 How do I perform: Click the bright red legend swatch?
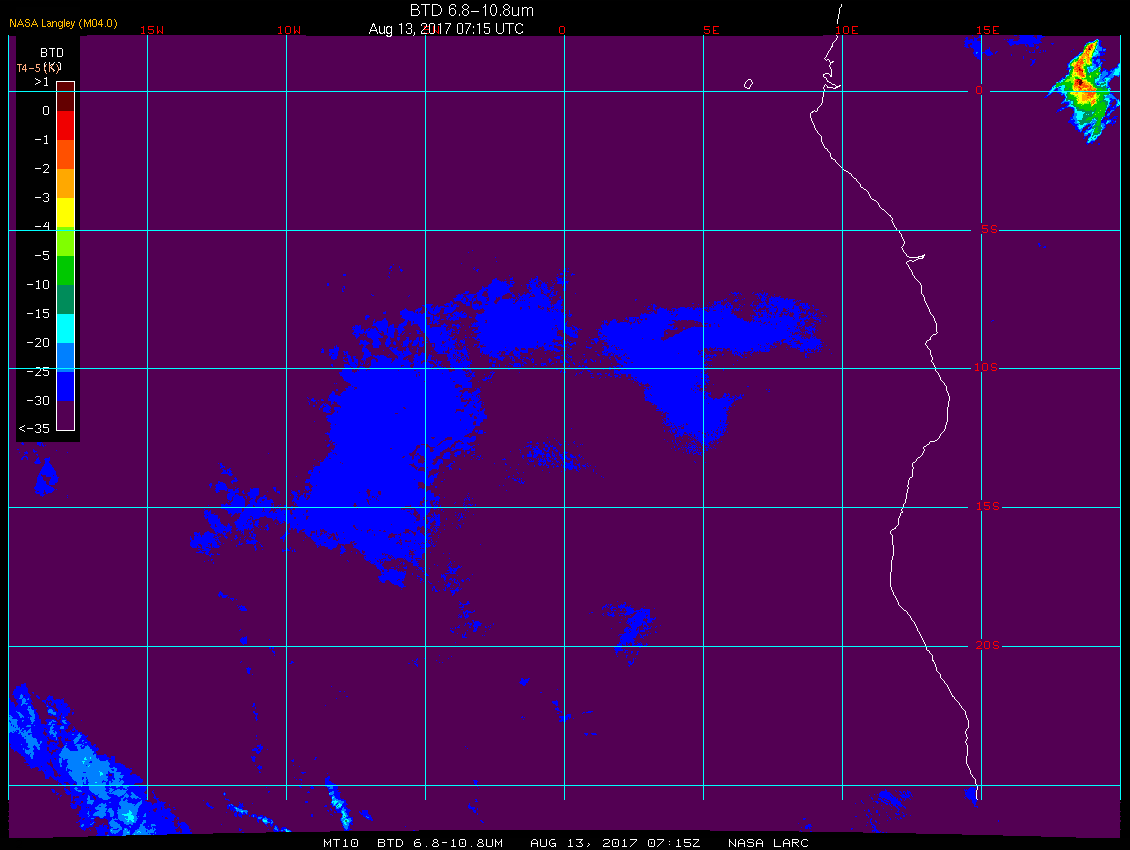click(x=66, y=125)
